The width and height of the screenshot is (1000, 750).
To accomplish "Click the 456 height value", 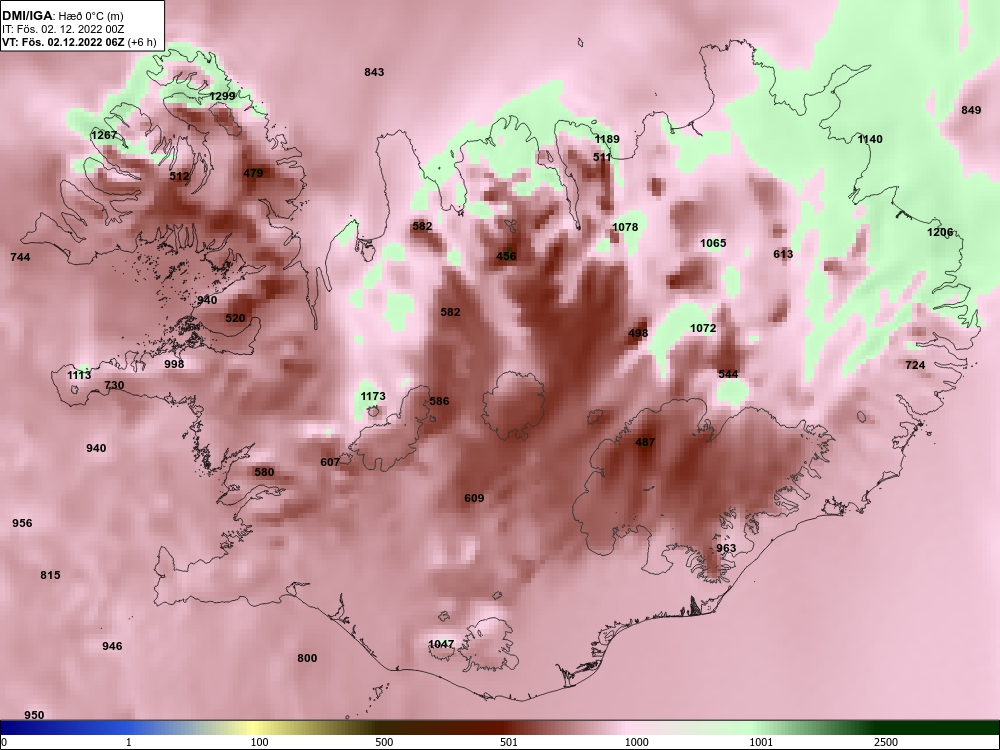I will 506,256.
